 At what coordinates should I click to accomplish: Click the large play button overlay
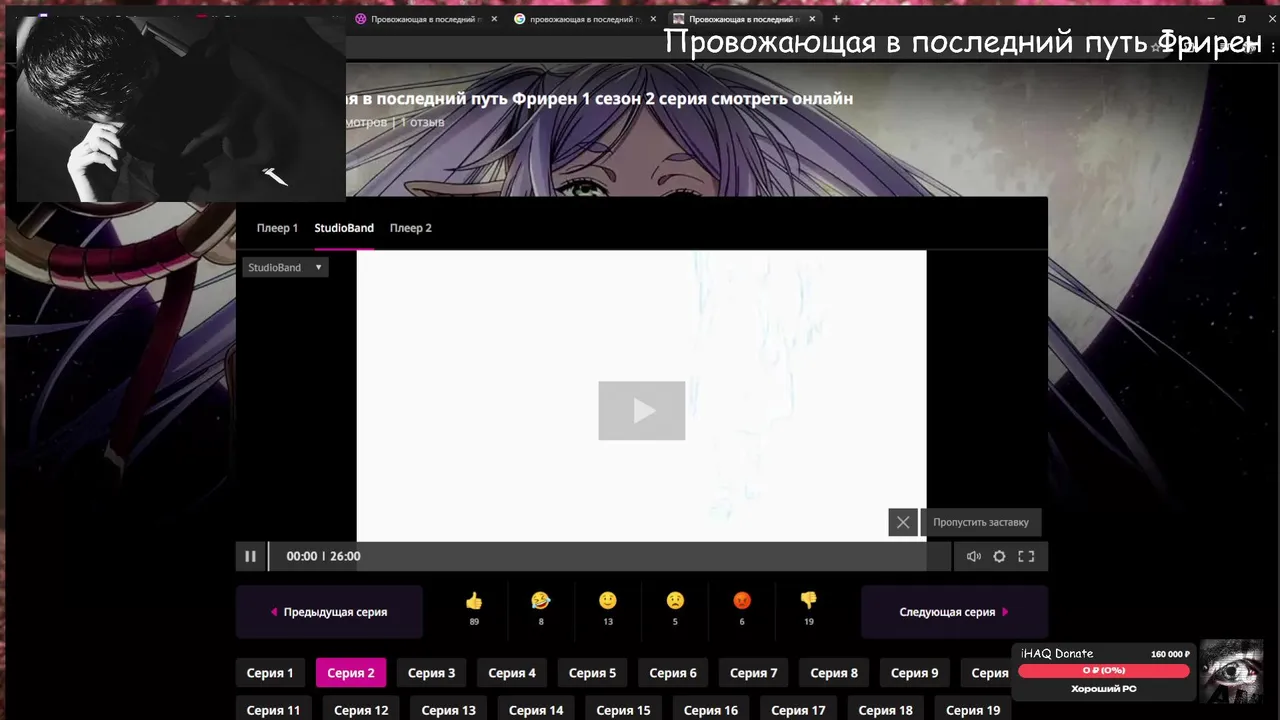(642, 410)
